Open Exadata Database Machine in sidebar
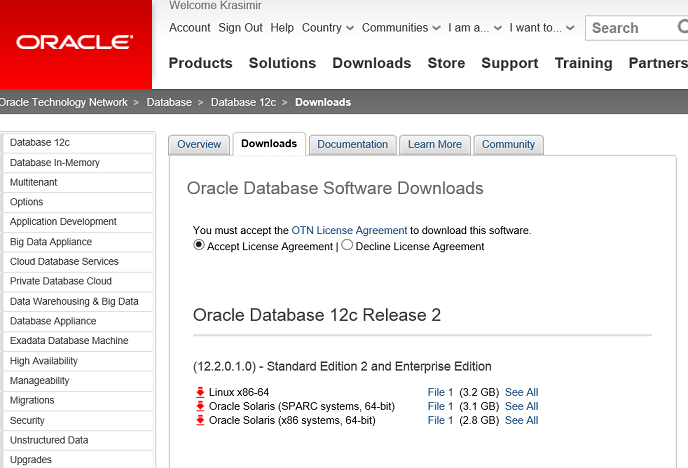Viewport: 688px width, 468px height. pos(78,341)
